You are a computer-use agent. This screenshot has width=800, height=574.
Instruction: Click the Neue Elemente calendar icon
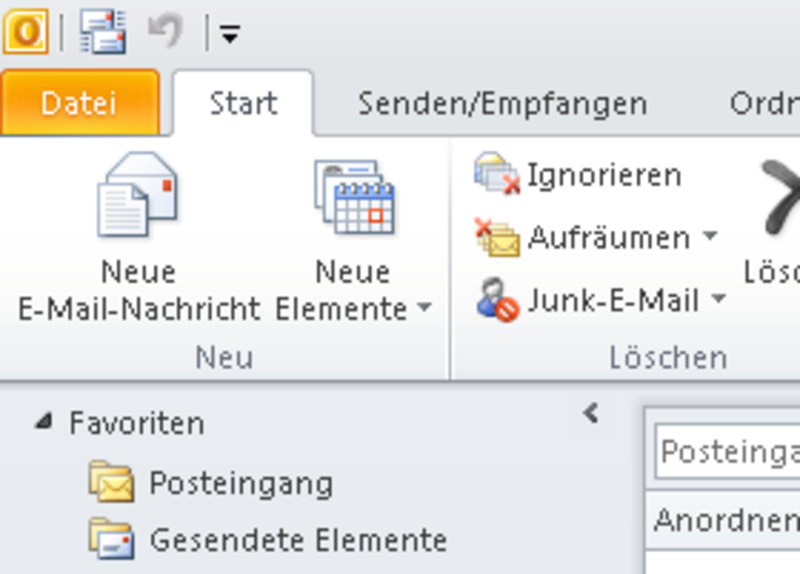pyautogui.click(x=355, y=196)
